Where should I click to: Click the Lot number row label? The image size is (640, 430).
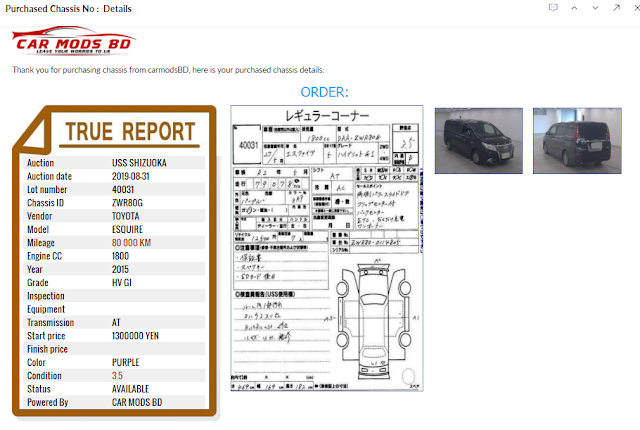(x=47, y=190)
